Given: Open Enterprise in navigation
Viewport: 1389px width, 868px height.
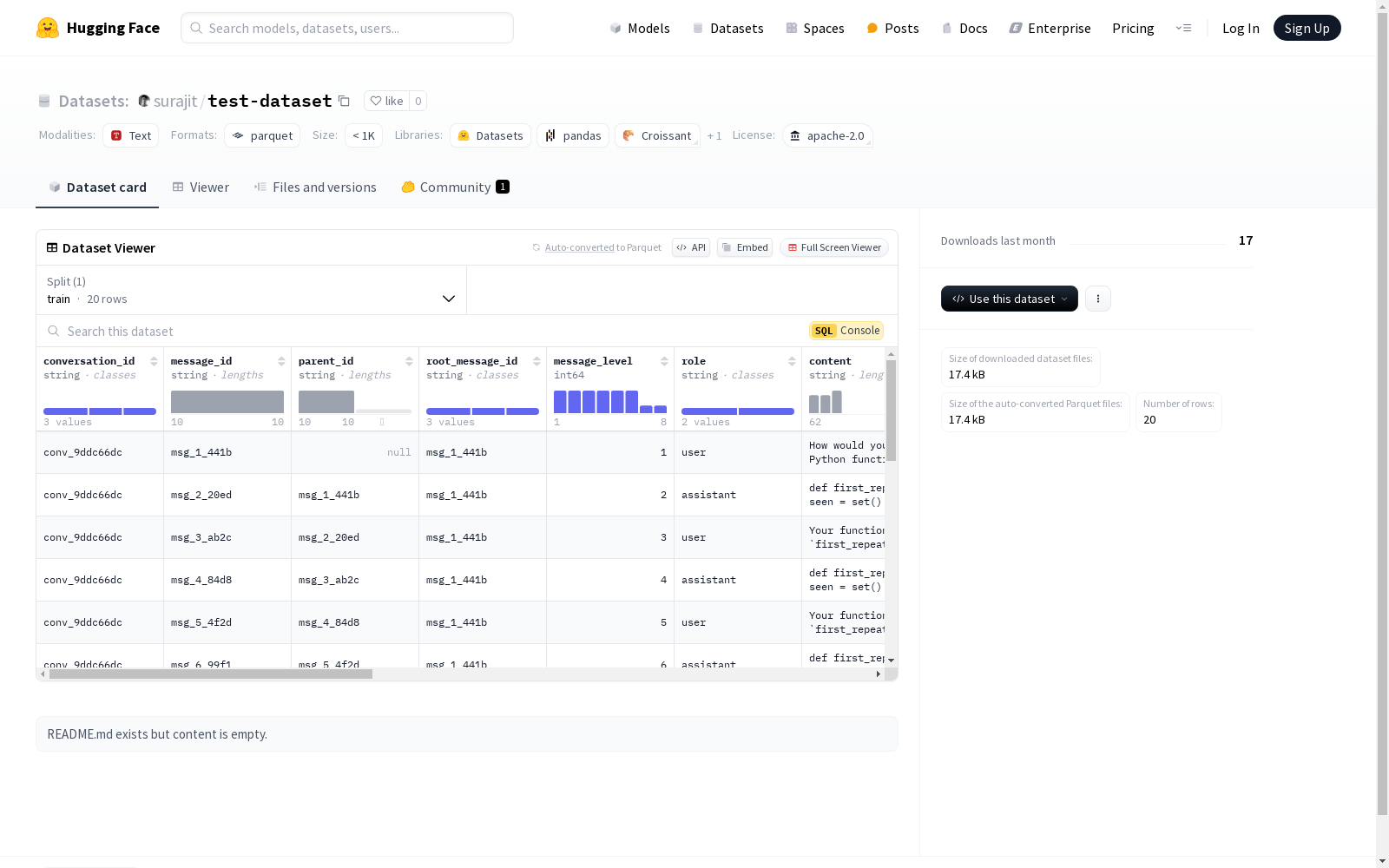Looking at the screenshot, I should [x=1050, y=28].
